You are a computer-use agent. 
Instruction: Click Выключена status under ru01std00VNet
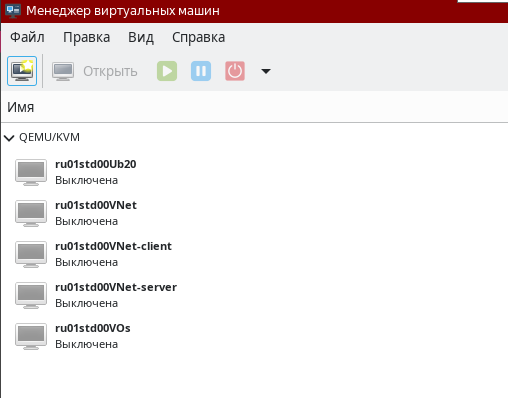[87, 221]
